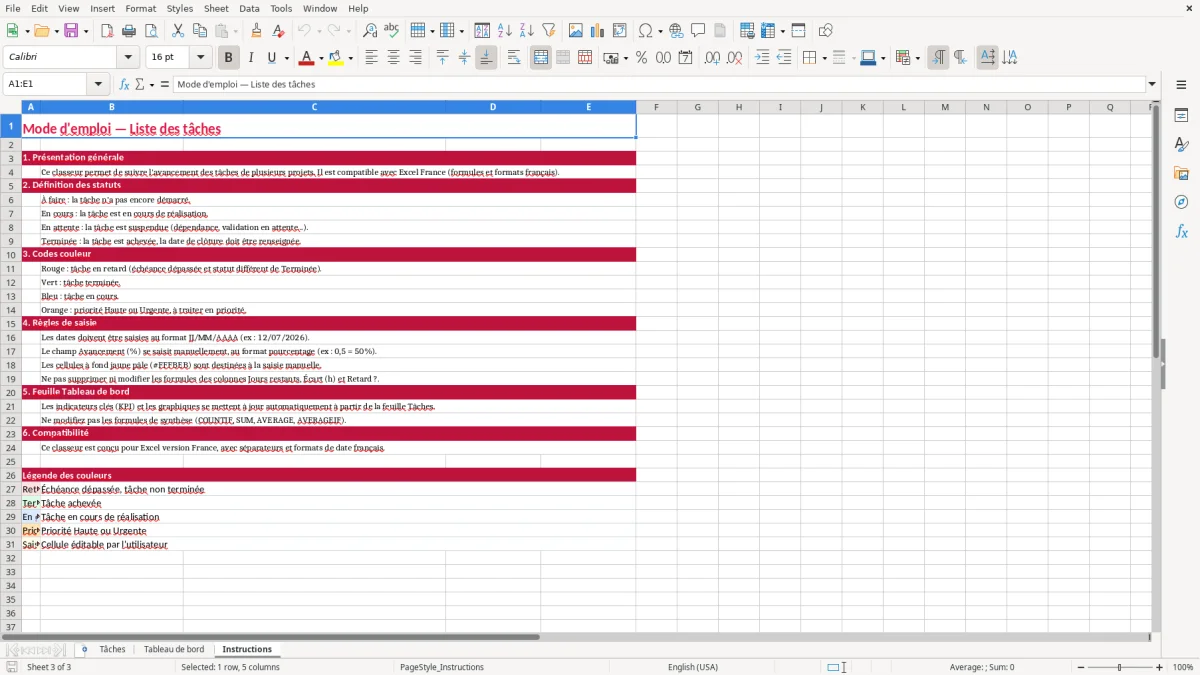Toggle Freeze Rows and Columns

[768, 31]
